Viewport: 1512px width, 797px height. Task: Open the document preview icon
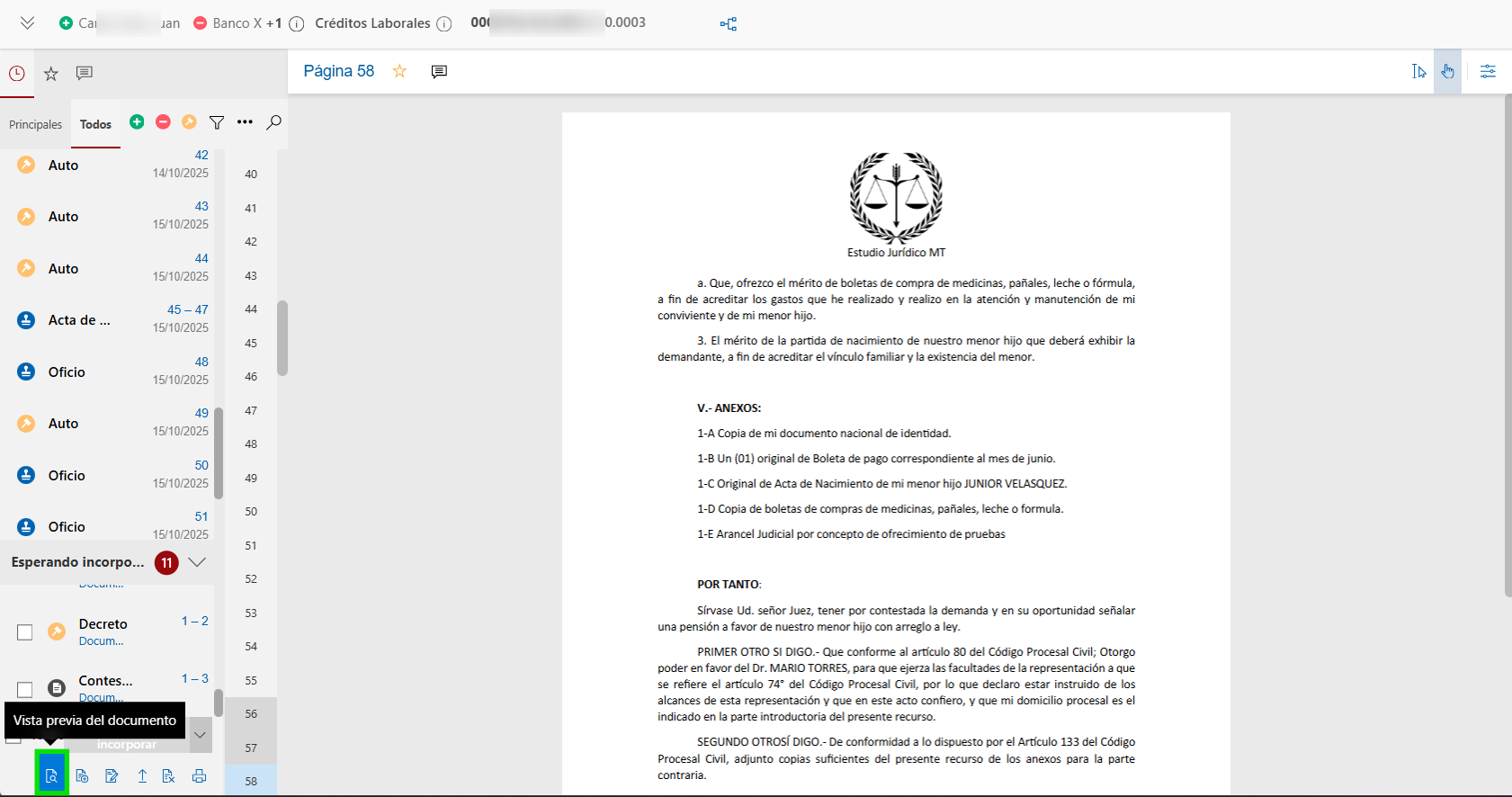[x=51, y=775]
